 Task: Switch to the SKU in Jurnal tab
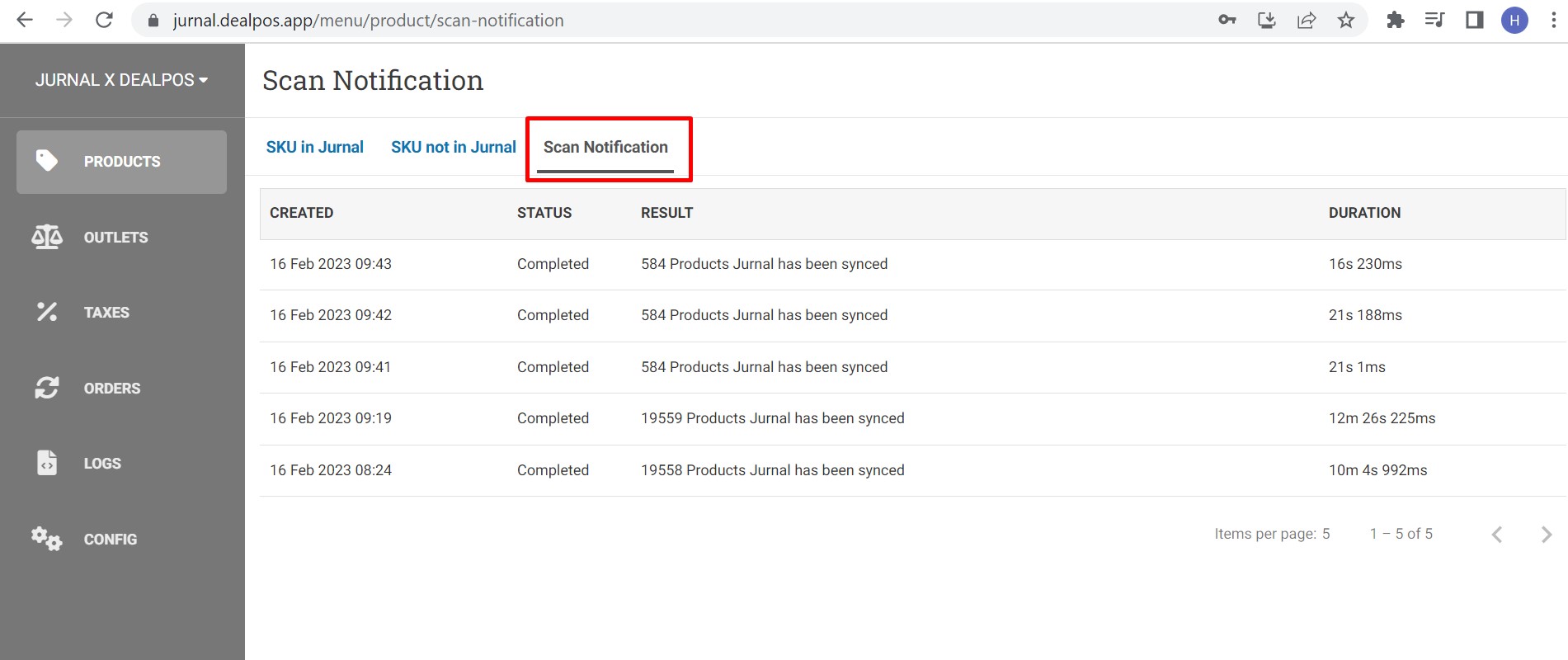(x=314, y=147)
